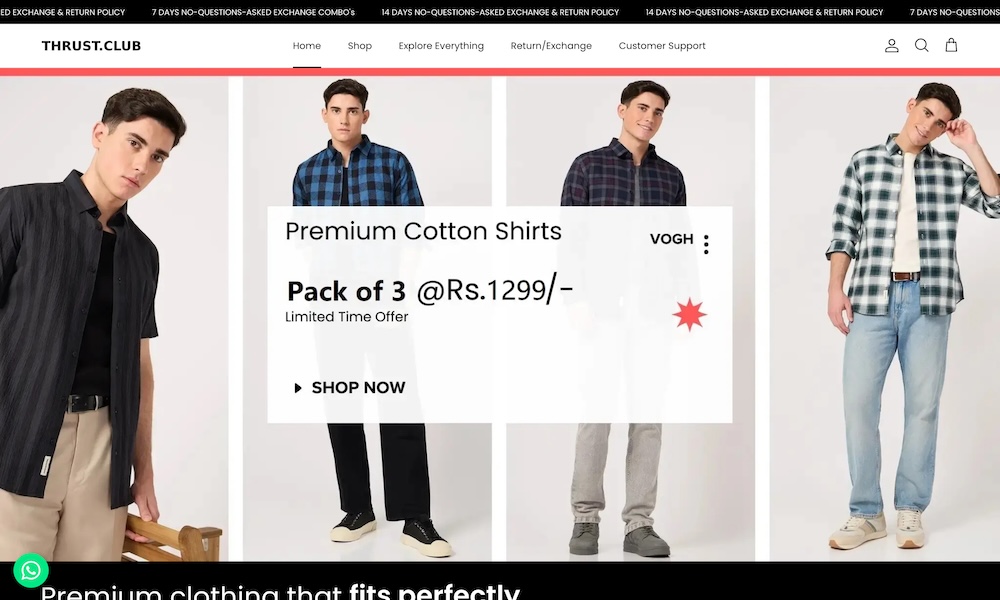Screen dimensions: 1000x600
Task: Click the THRUST.CLUB logo
Action: click(91, 46)
